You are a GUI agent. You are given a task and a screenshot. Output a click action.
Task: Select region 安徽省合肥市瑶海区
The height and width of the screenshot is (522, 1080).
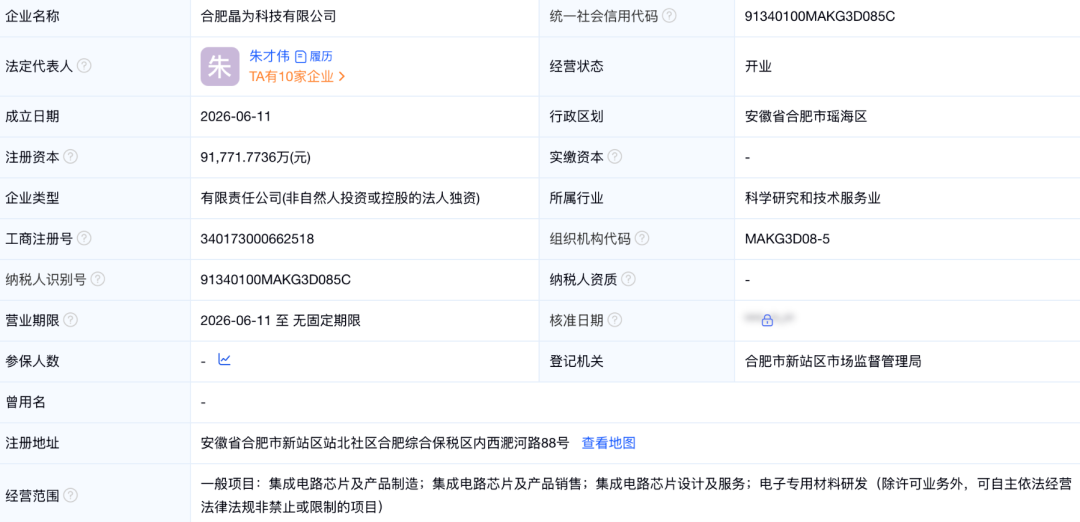pyautogui.click(x=806, y=116)
